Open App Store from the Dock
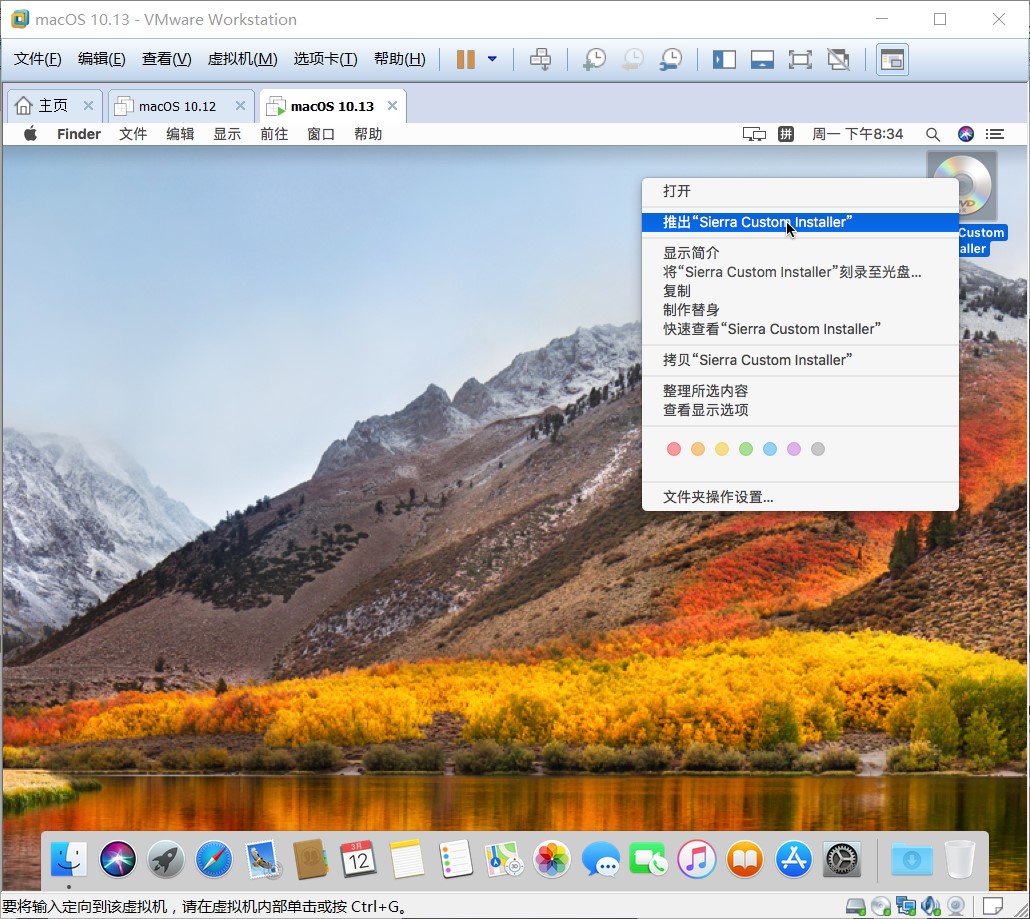The image size is (1030, 919). 794,859
